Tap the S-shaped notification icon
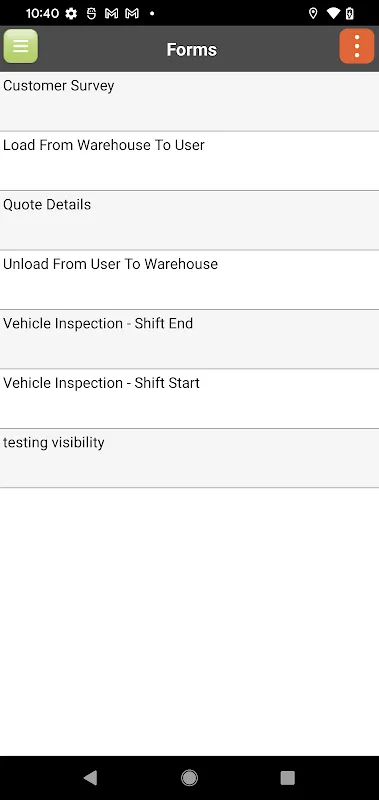This screenshot has width=379, height=800. click(x=91, y=14)
